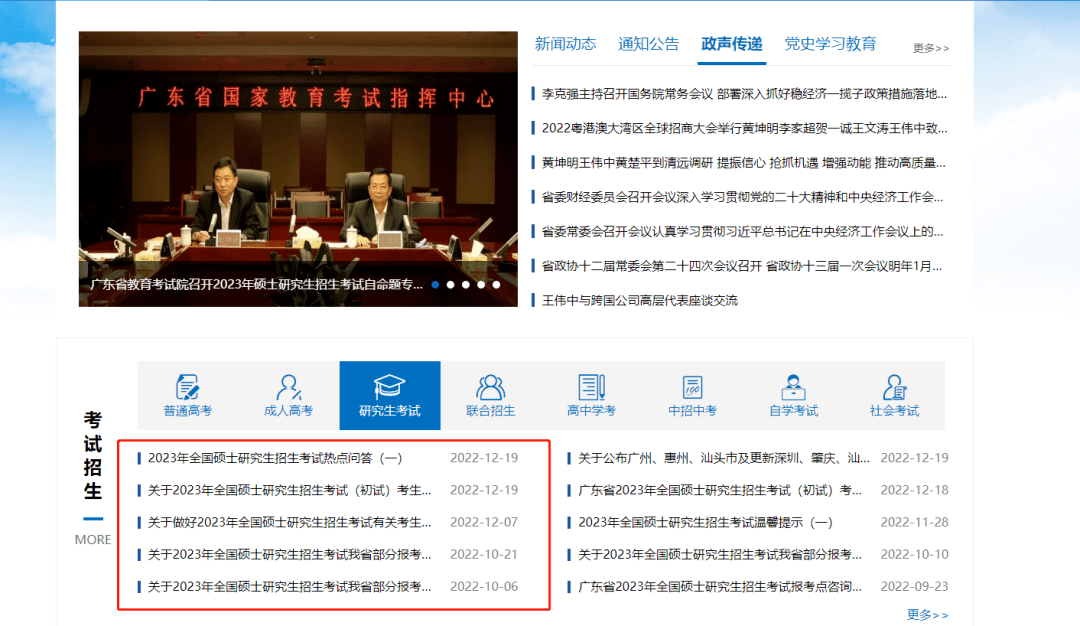
Task: Open article 省政协十二届常委会第二十四次会议
Action: point(742,266)
